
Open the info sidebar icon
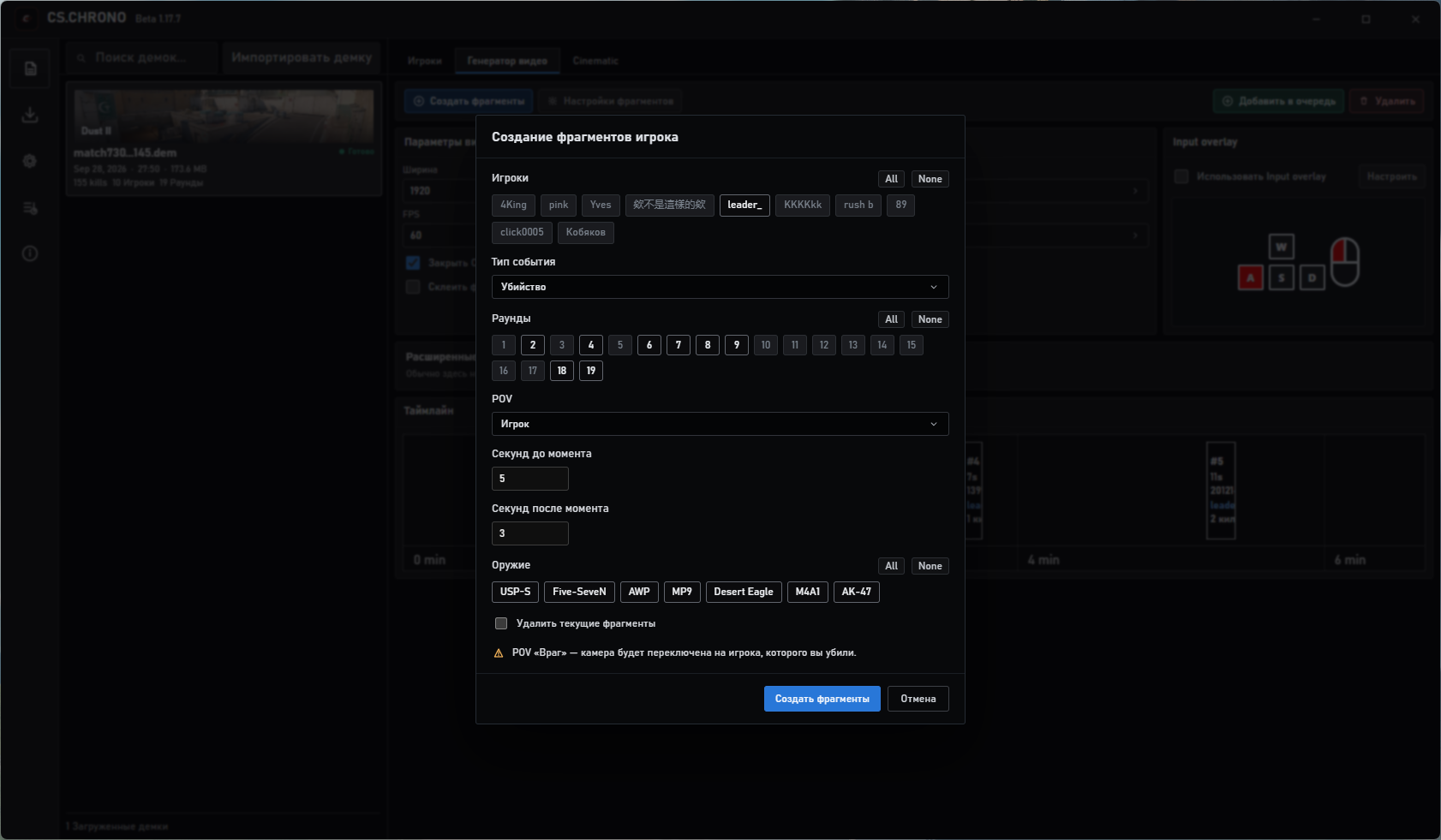(x=30, y=253)
